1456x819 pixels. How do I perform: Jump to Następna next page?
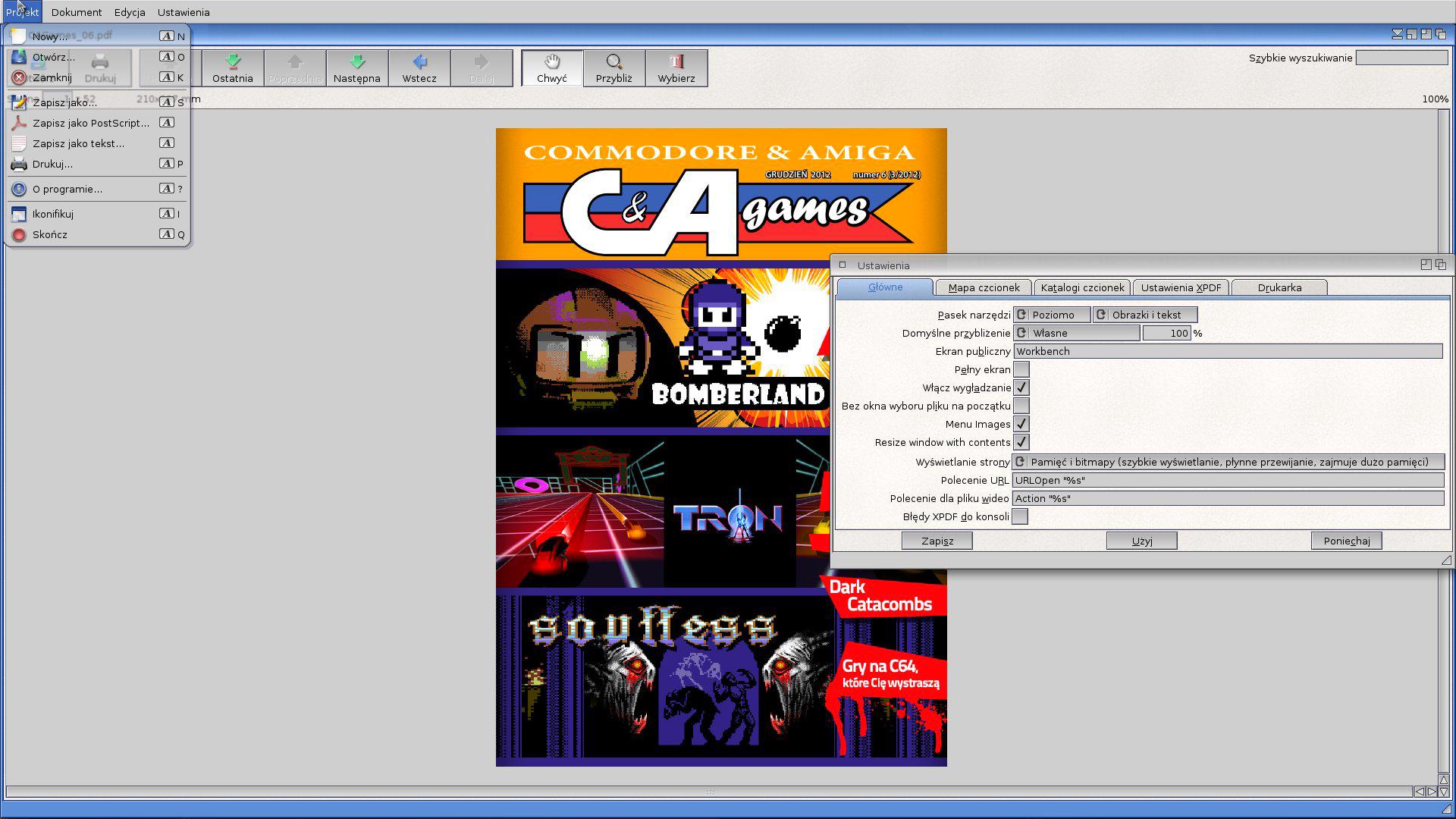[357, 68]
